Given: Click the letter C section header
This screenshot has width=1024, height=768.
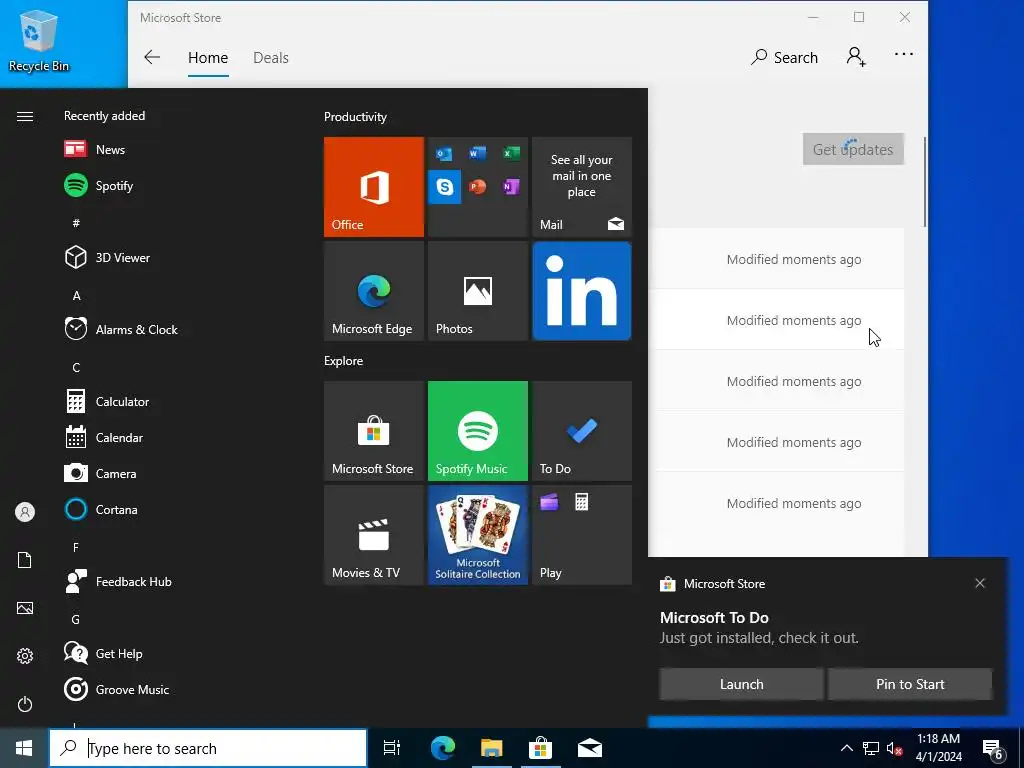Looking at the screenshot, I should (76, 367).
